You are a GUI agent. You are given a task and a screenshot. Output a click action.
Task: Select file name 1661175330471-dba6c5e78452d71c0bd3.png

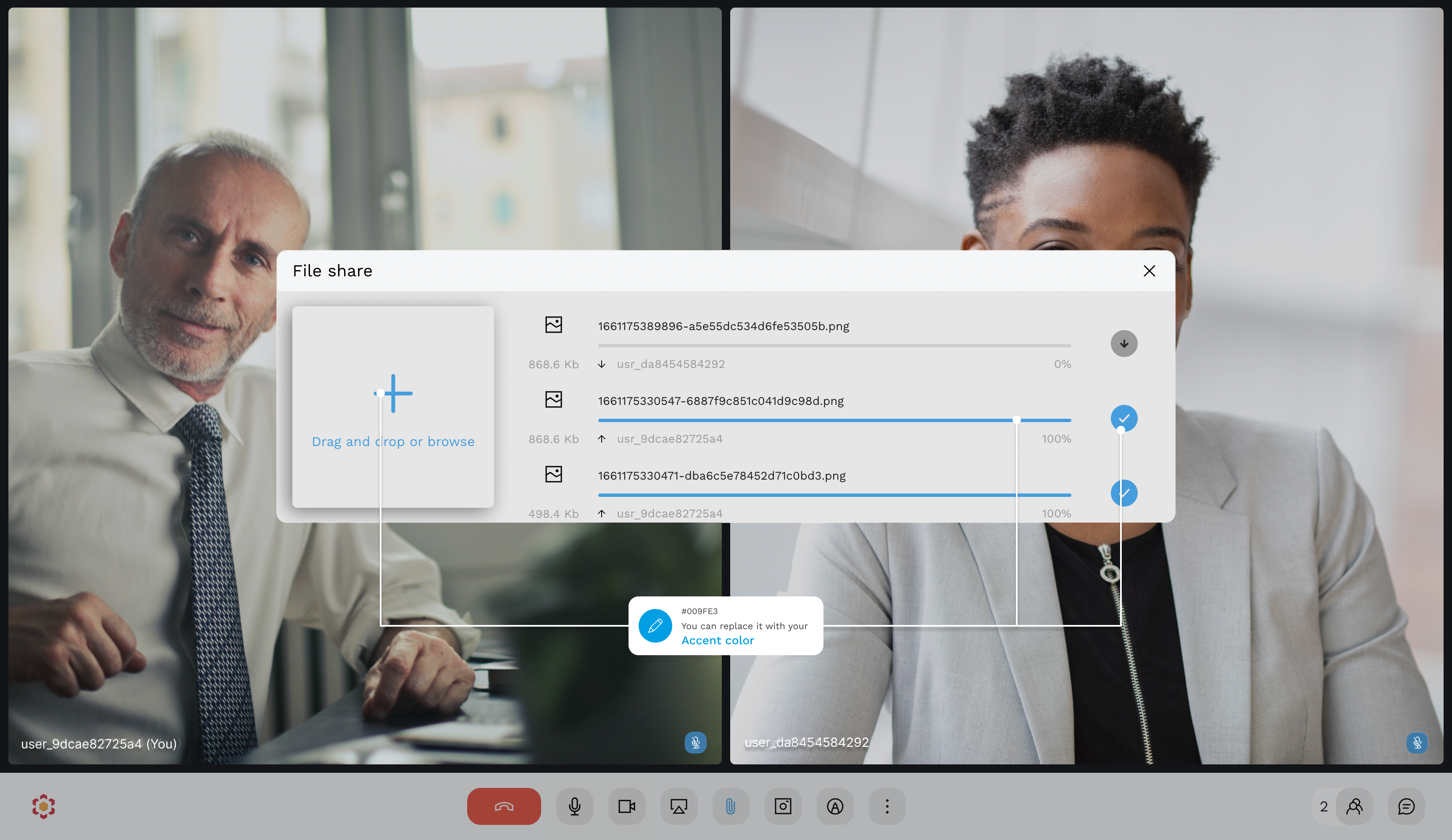(x=722, y=476)
